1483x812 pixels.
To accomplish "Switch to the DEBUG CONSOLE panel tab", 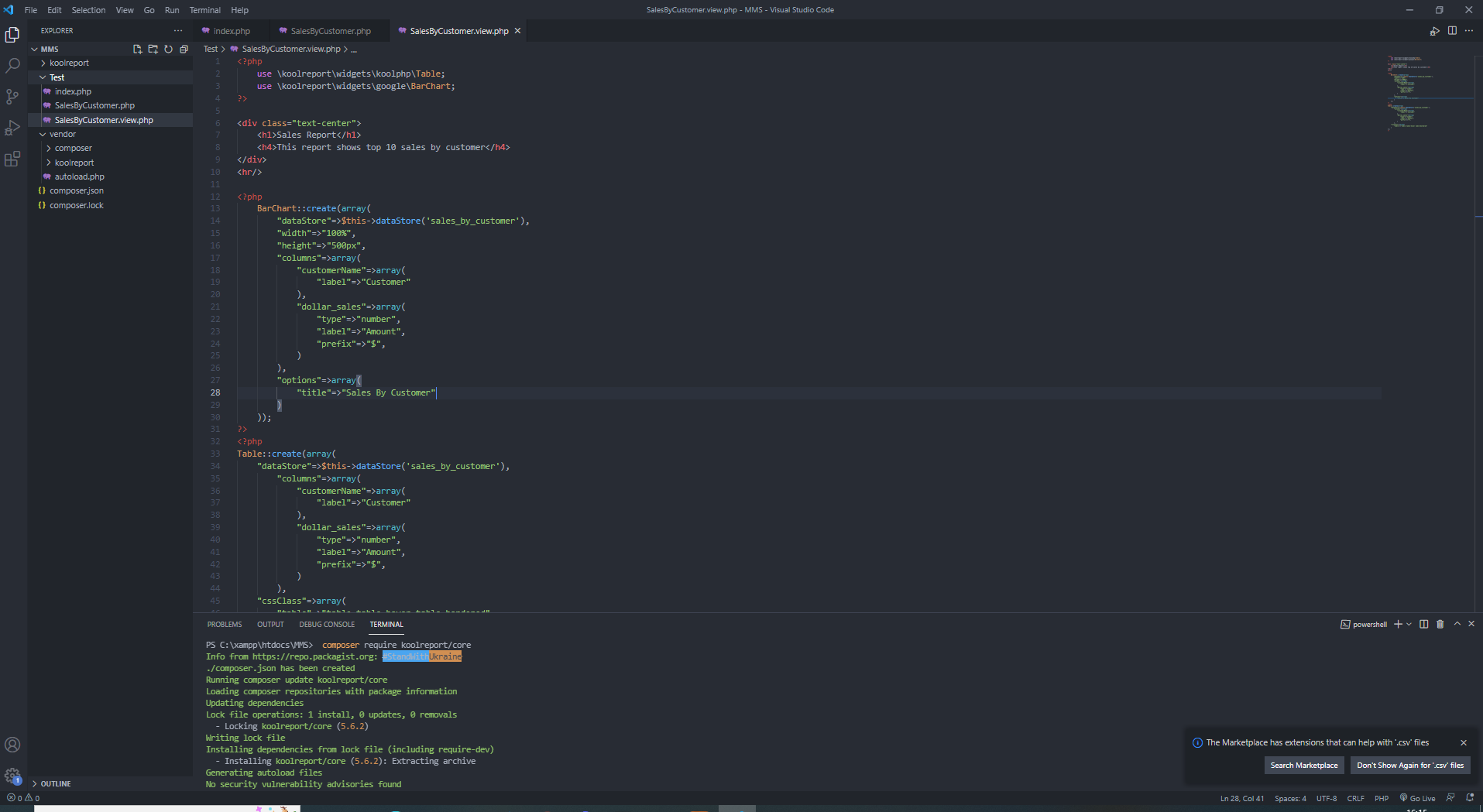I will pyautogui.click(x=327, y=625).
